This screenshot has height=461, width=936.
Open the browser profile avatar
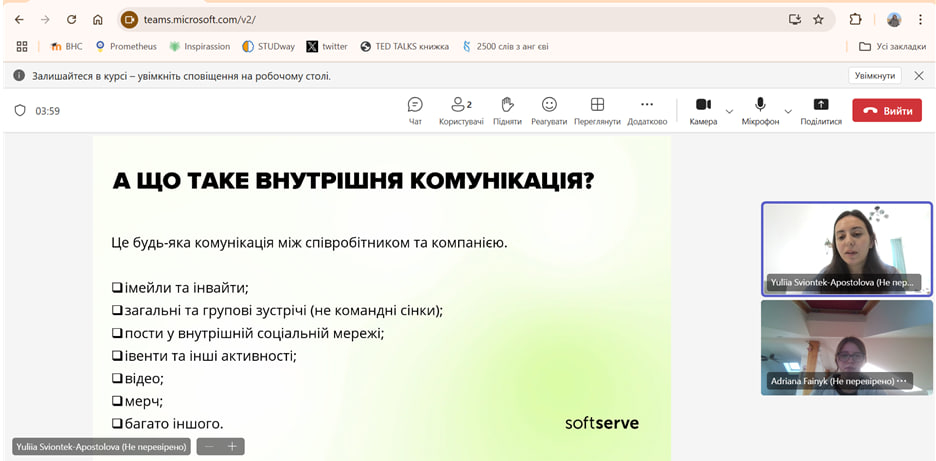coord(894,20)
